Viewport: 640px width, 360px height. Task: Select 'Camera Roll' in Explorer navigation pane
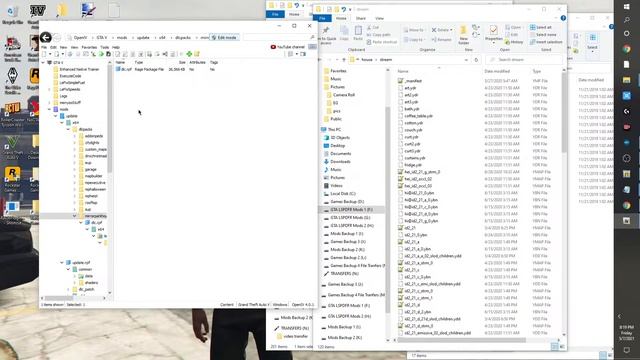pos(343,95)
